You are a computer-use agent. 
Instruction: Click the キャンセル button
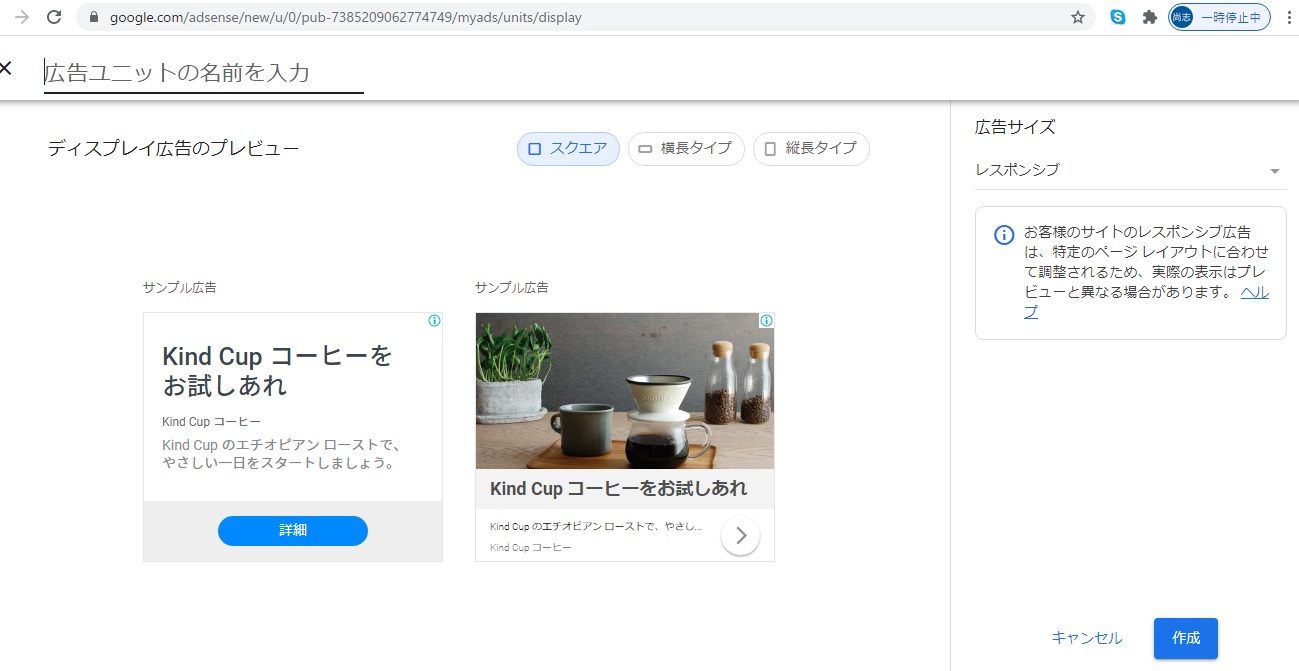1087,638
